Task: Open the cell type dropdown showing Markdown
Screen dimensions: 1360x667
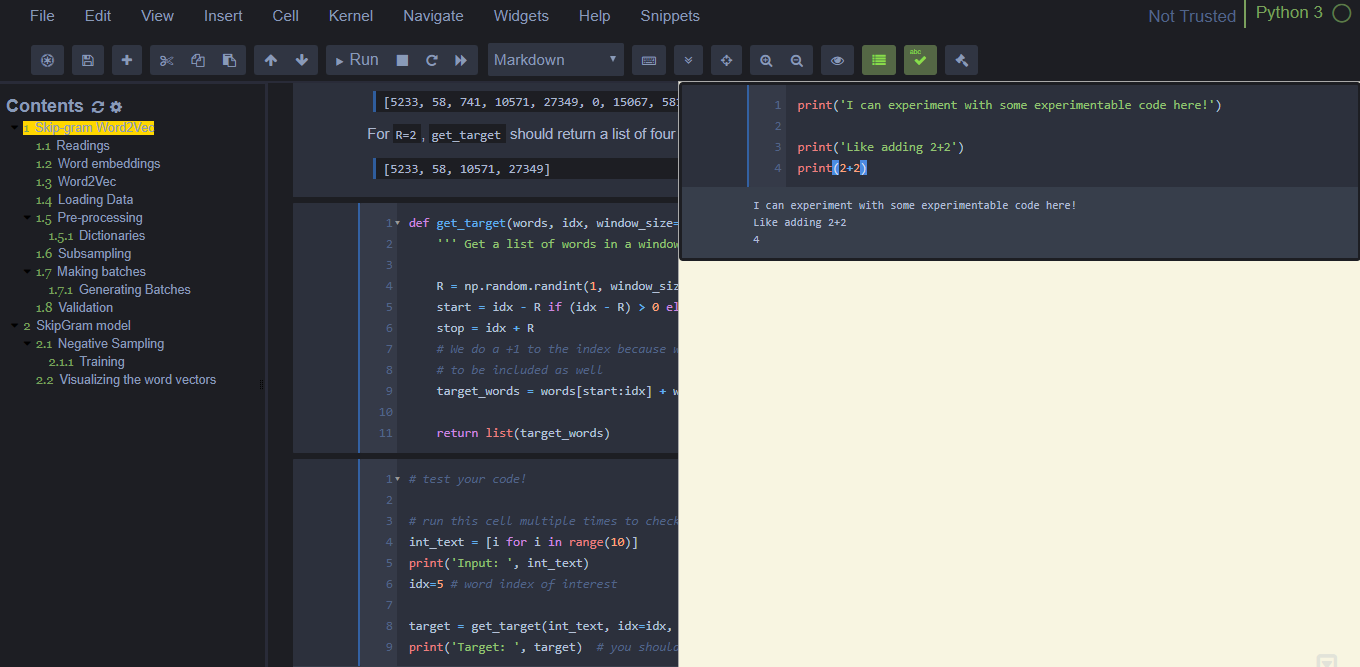Action: pos(555,60)
